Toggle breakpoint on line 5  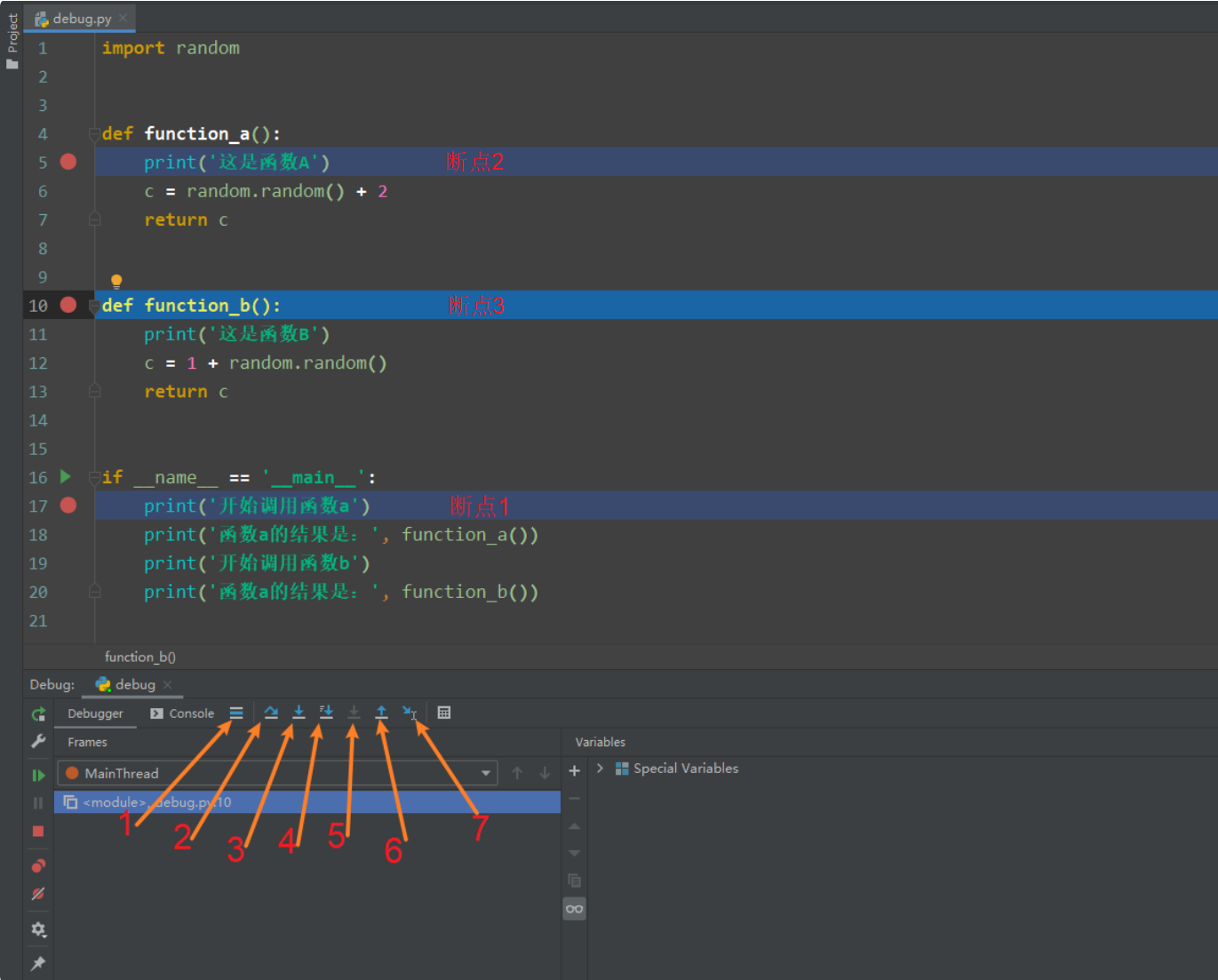(x=68, y=162)
